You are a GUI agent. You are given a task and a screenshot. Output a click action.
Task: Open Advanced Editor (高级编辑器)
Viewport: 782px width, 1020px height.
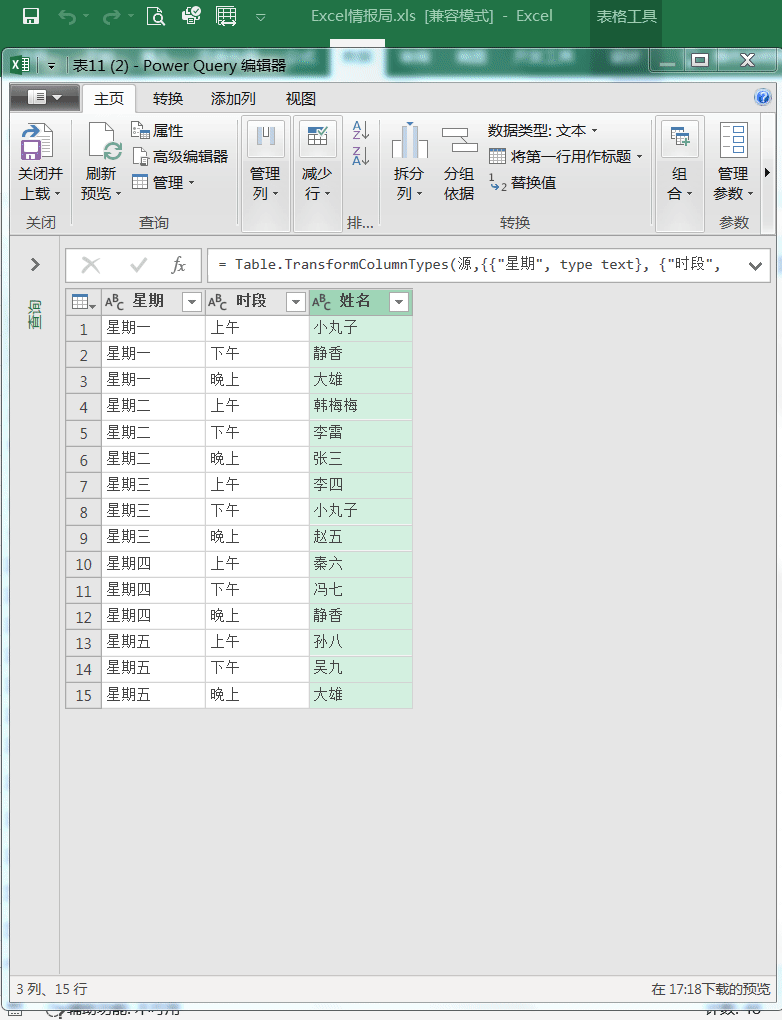click(x=180, y=156)
